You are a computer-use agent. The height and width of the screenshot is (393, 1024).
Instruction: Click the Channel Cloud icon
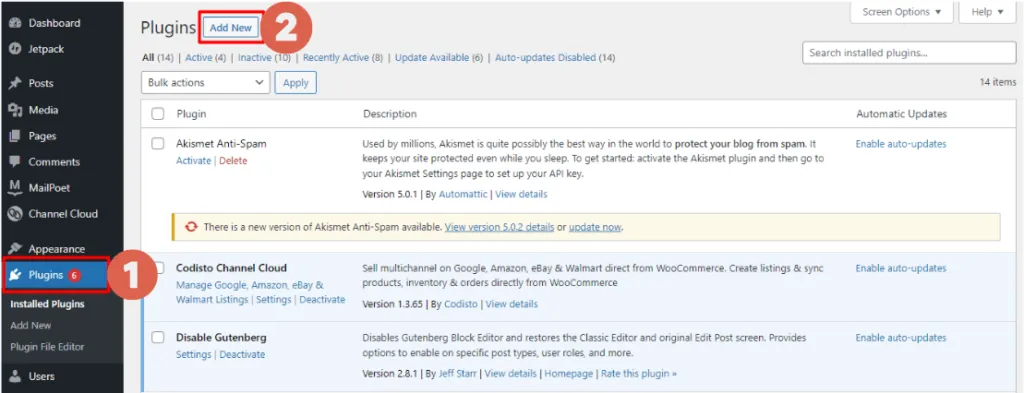pyautogui.click(x=14, y=213)
